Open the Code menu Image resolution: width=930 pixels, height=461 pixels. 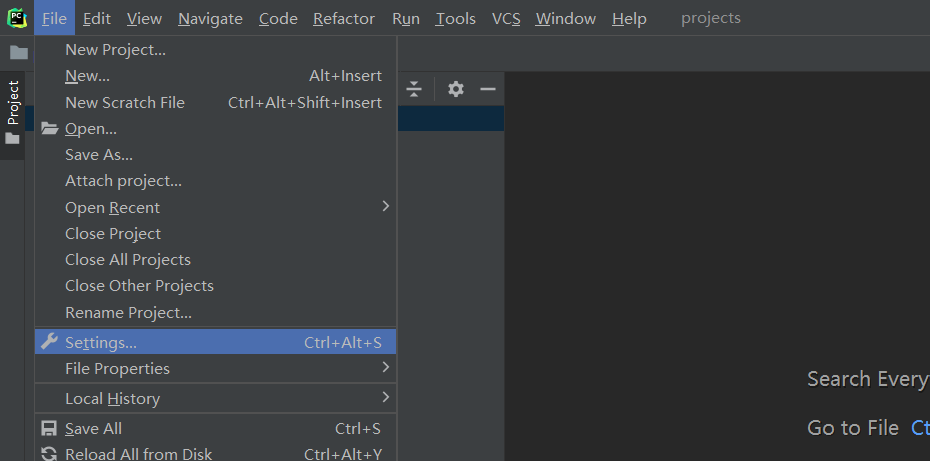278,18
